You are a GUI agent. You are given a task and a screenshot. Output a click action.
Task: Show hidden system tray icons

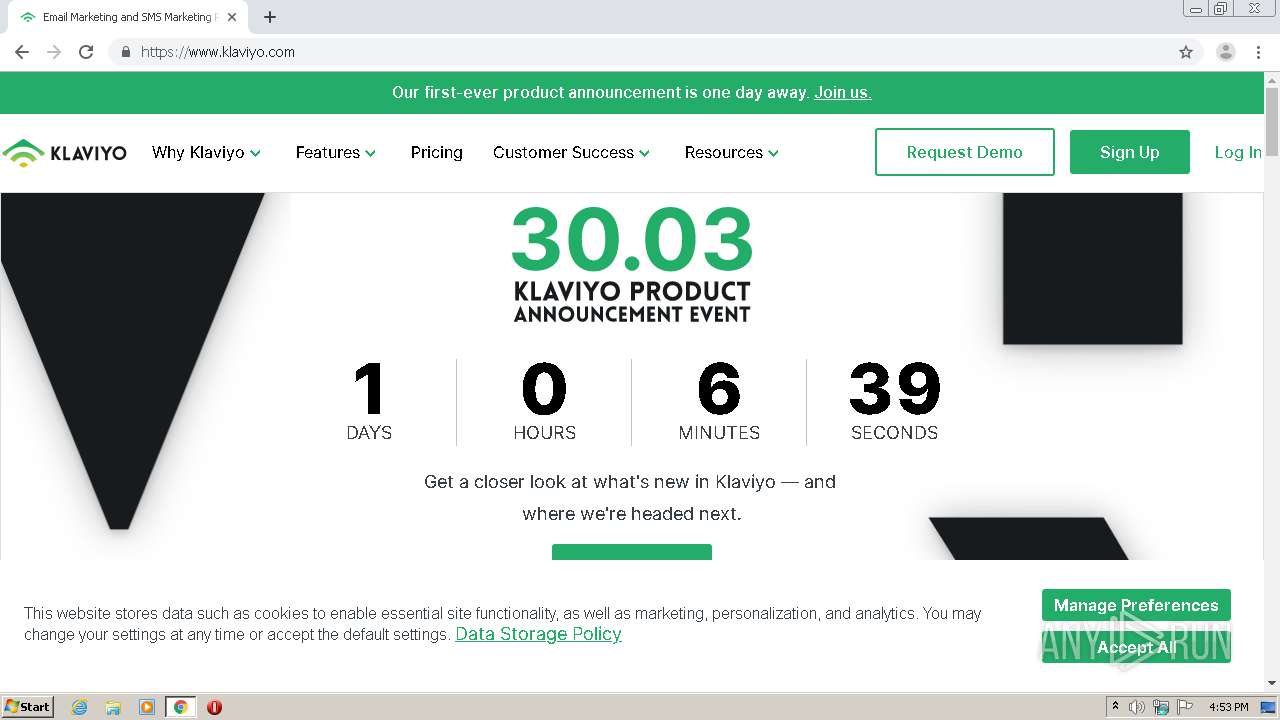1116,707
